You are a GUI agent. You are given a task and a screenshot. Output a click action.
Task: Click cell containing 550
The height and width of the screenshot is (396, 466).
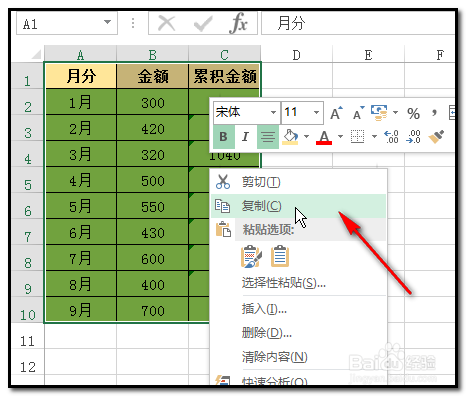[153, 206]
